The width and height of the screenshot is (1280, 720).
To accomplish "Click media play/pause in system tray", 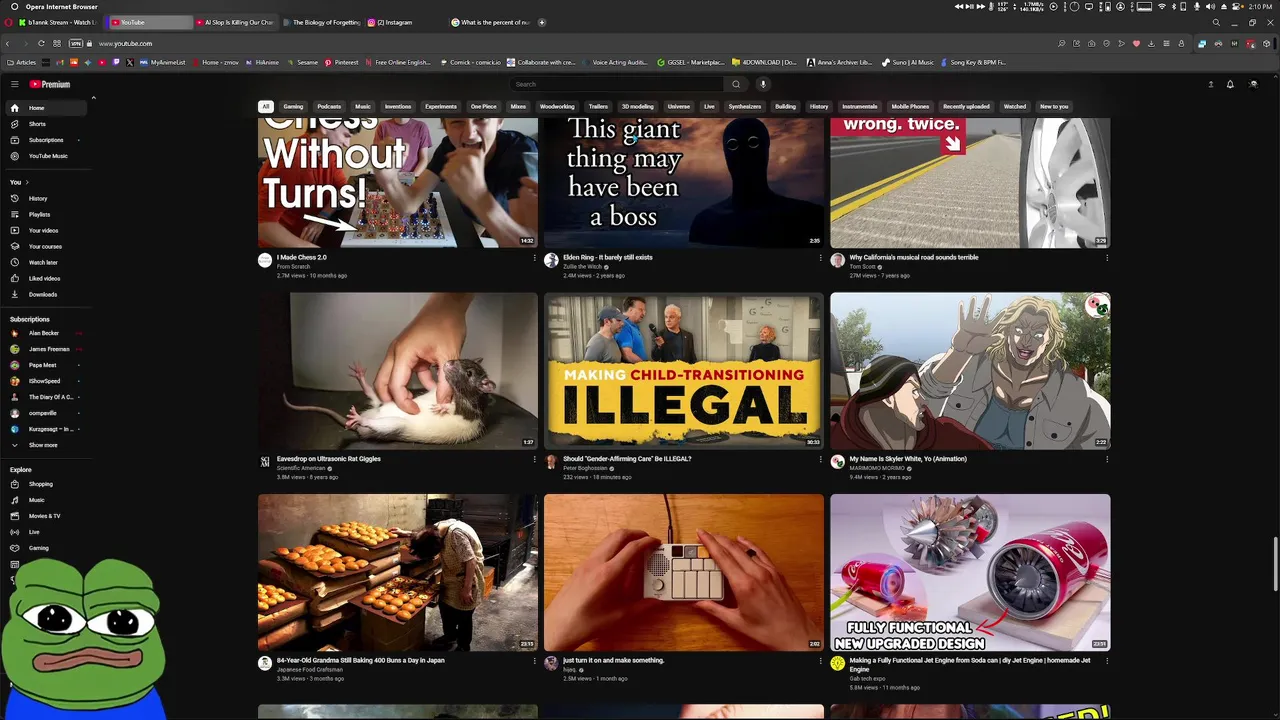I will [969, 6].
